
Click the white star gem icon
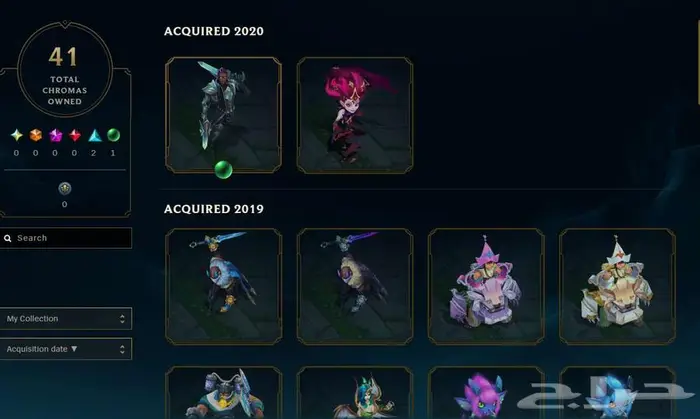click(x=17, y=135)
